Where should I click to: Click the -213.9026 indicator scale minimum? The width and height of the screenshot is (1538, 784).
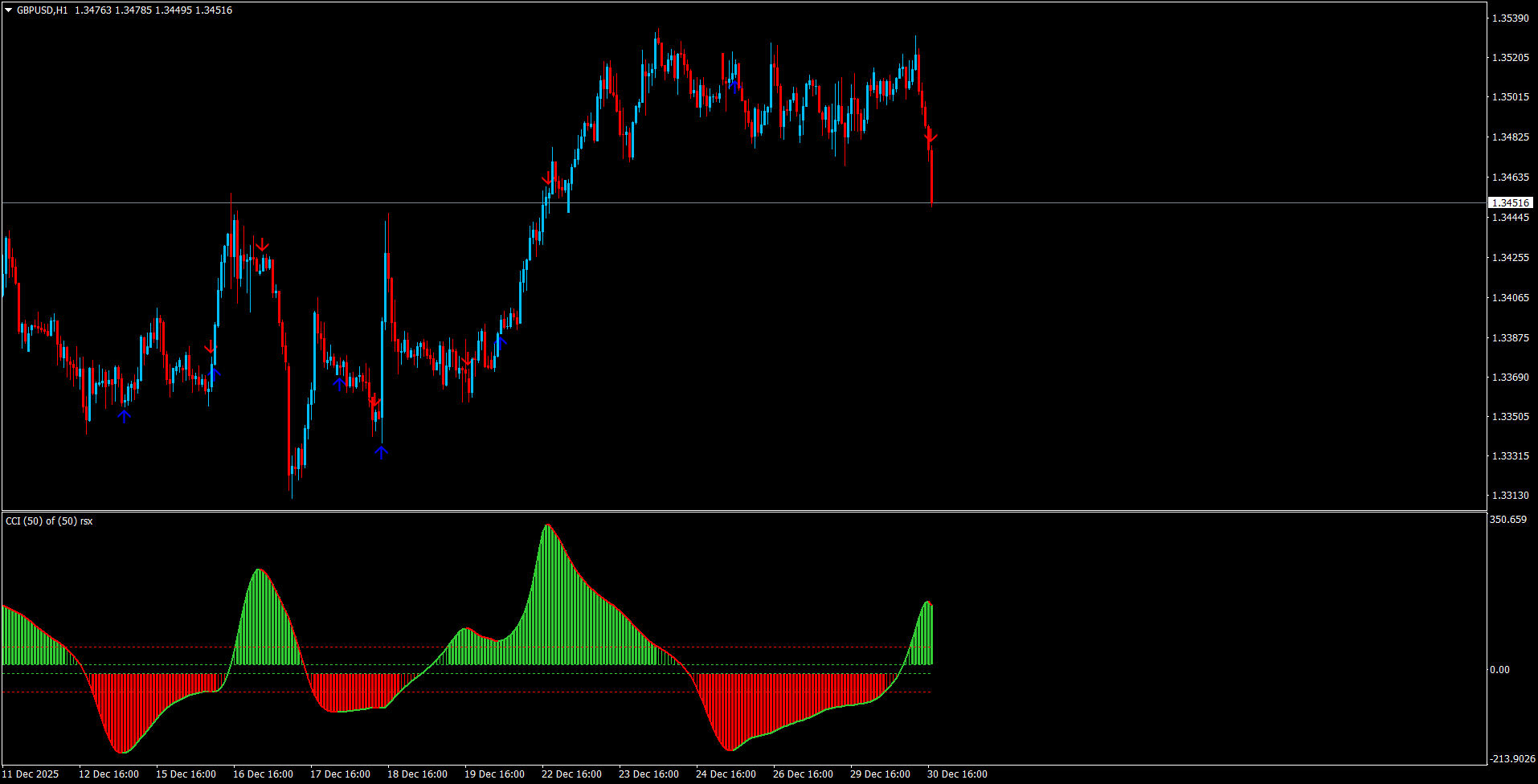tap(1512, 759)
